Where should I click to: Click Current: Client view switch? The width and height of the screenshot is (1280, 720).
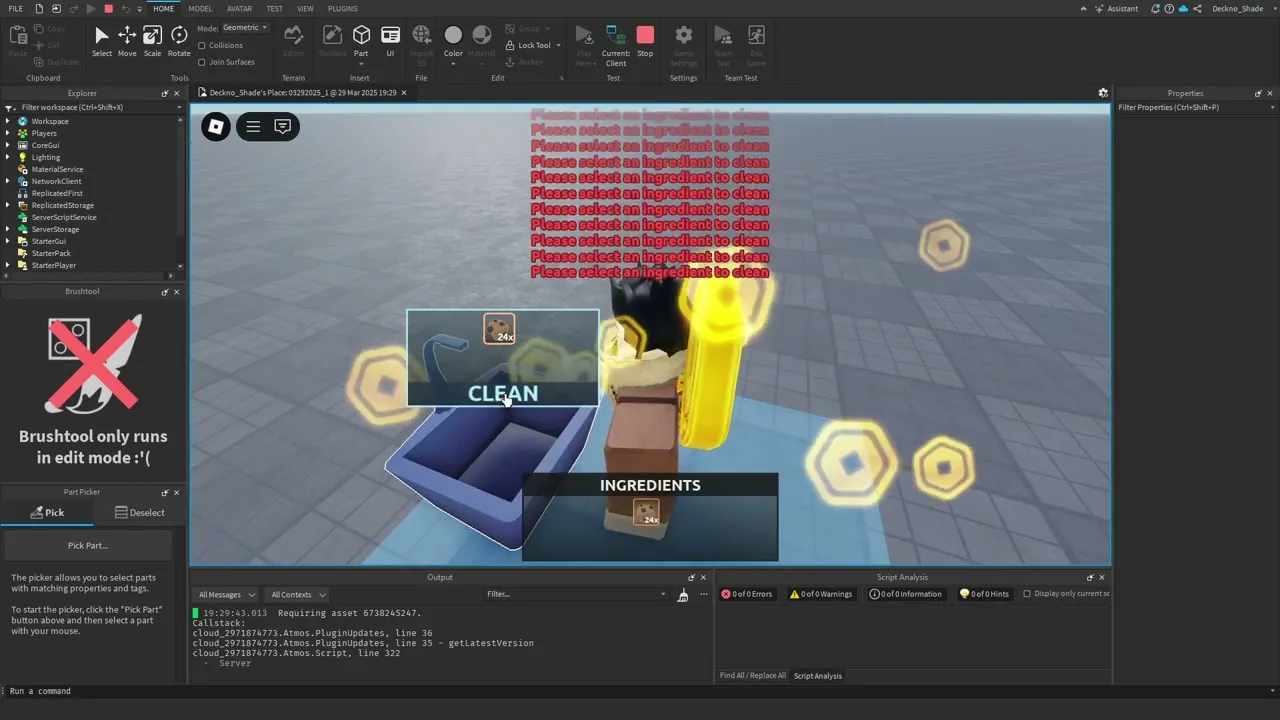coord(616,45)
